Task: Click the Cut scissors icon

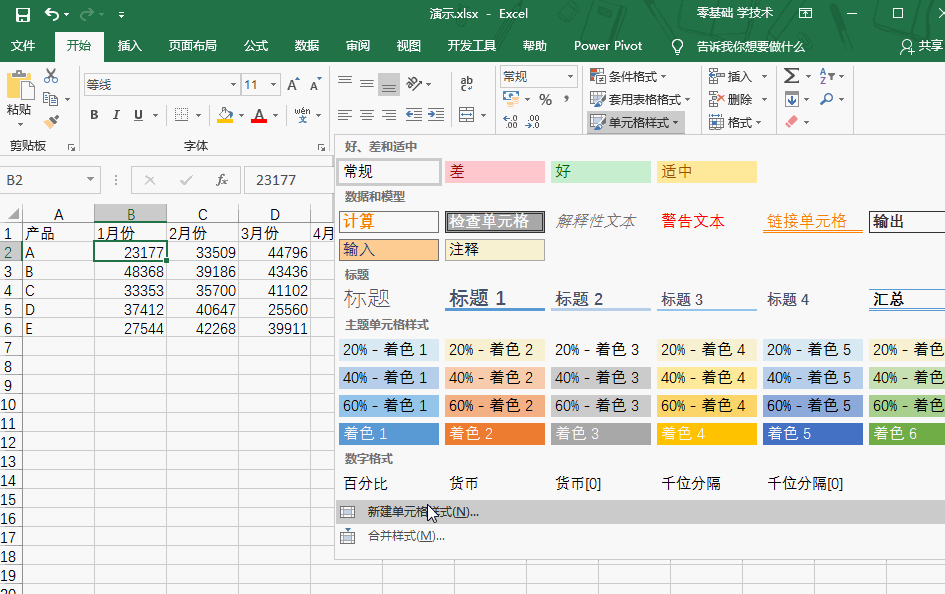Action: 51,76
